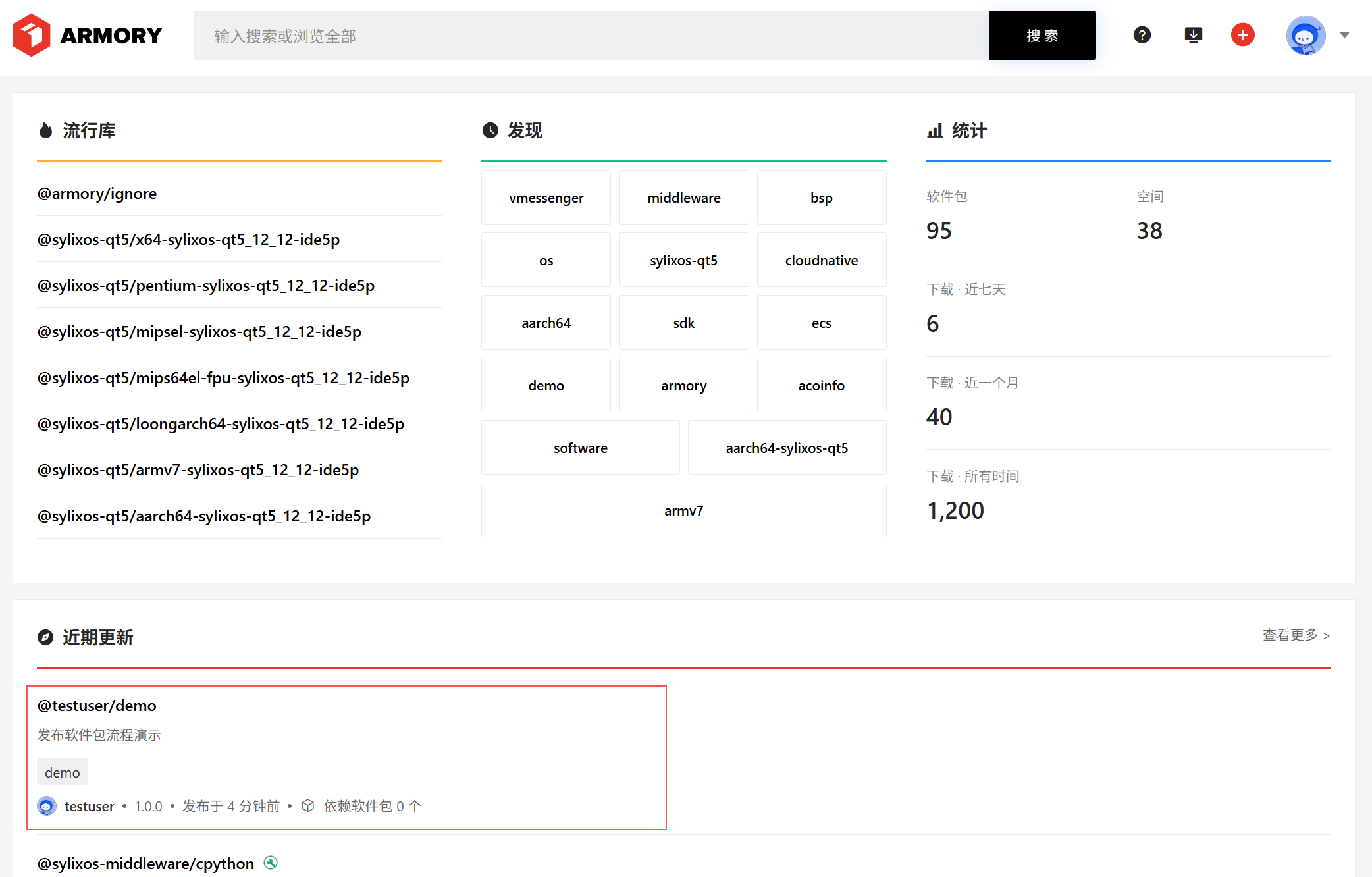
Task: Open the @sylixos-middleware/cpython package
Action: coord(145,863)
